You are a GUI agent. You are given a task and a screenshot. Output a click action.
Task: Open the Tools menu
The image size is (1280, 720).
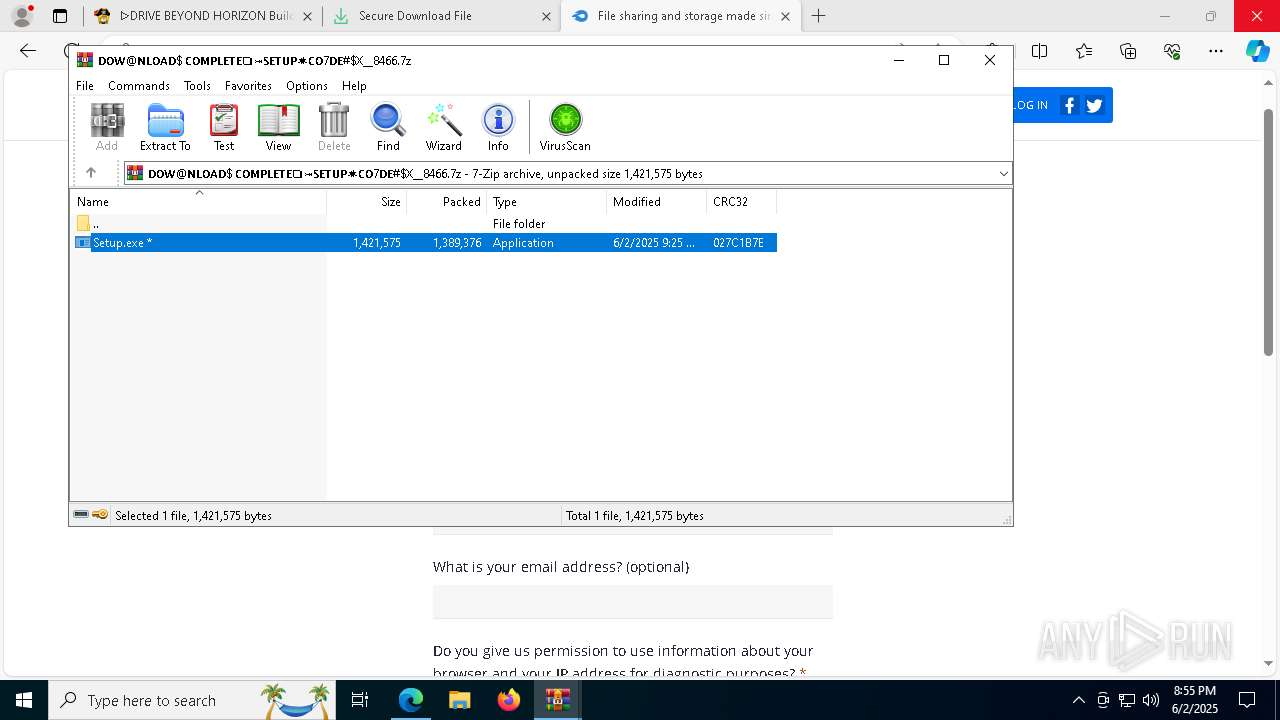pyautogui.click(x=197, y=86)
